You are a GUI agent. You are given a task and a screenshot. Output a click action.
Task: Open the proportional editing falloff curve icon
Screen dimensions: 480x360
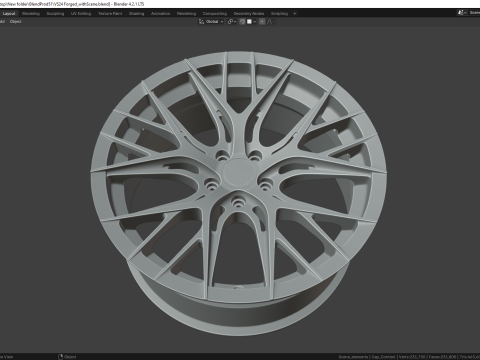[x=269, y=22]
